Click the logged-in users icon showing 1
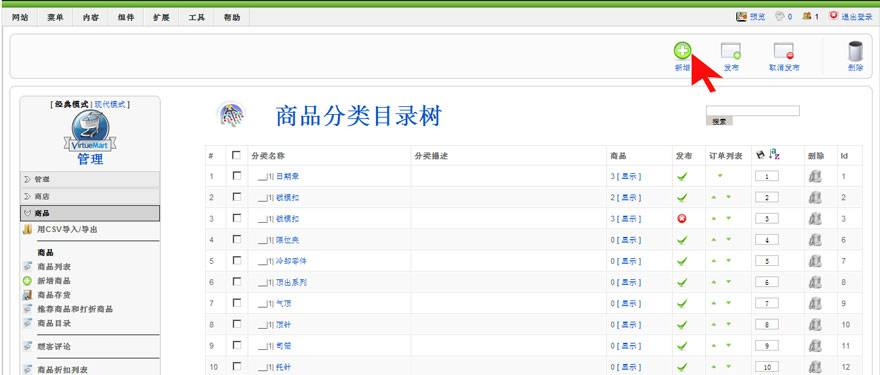 [x=806, y=17]
